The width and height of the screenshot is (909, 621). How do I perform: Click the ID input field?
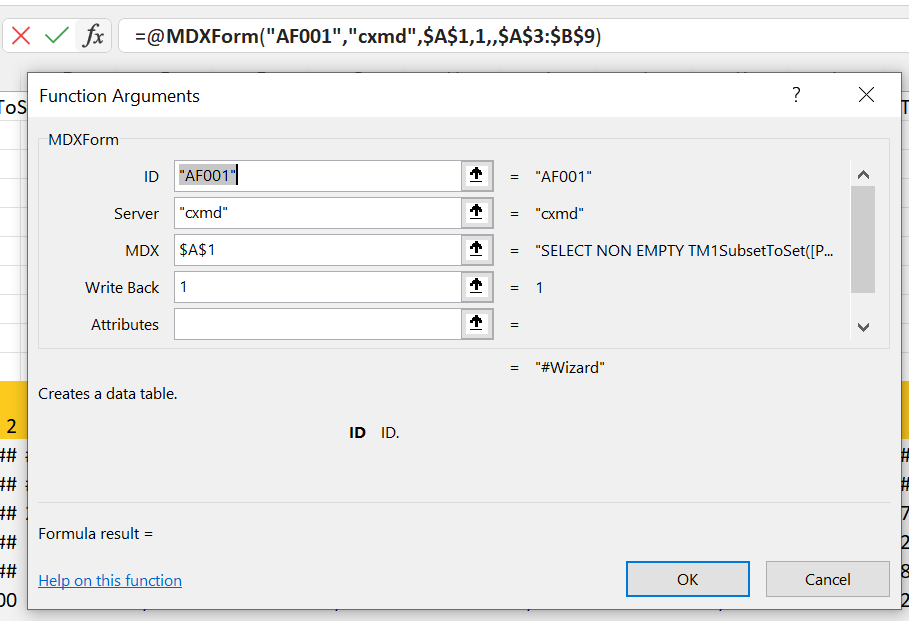[317, 176]
